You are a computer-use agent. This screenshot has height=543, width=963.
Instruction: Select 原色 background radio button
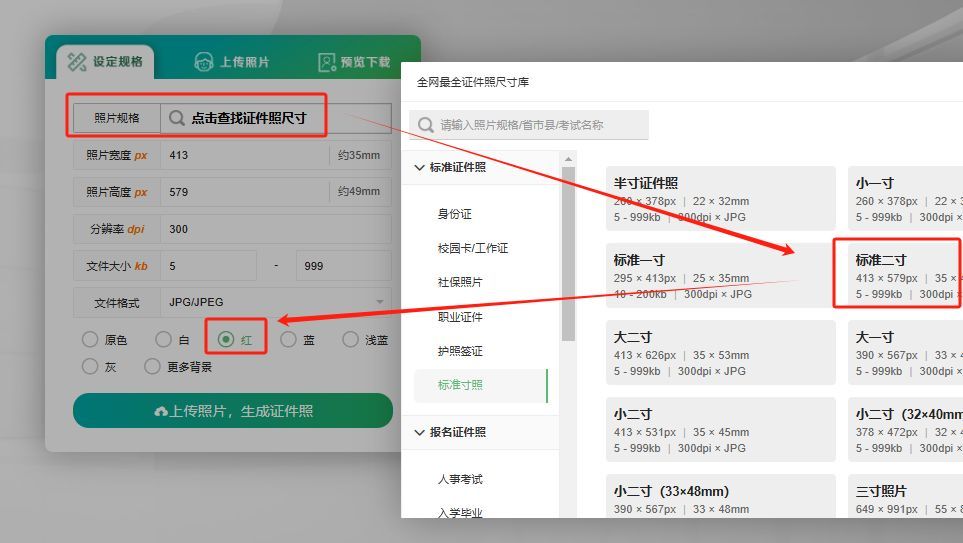point(90,339)
